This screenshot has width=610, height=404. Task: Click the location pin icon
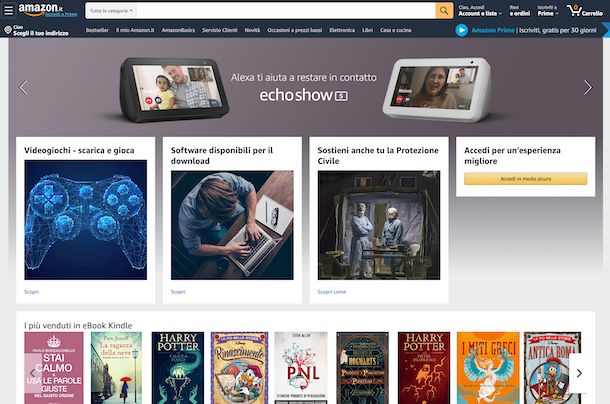[8, 30]
